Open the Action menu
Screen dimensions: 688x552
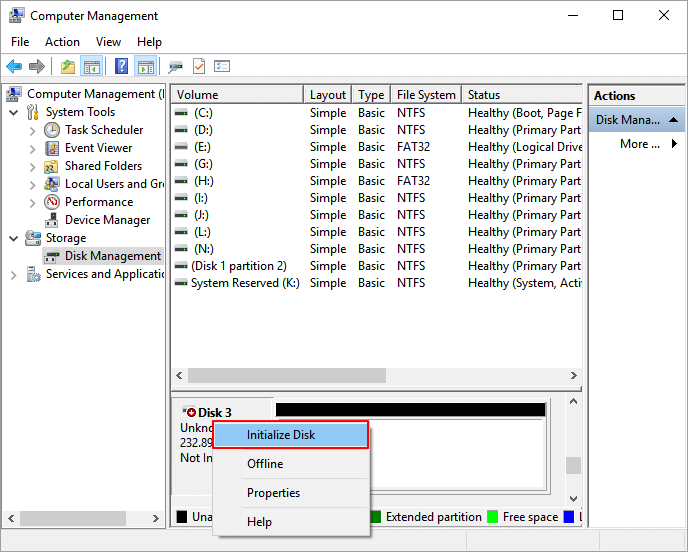62,42
